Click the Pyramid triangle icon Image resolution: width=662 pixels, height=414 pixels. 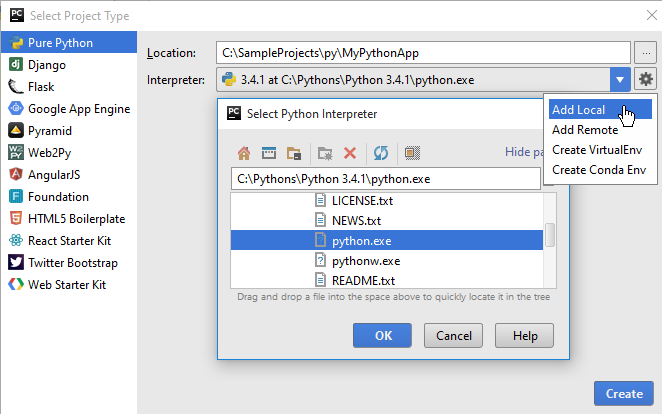click(x=16, y=130)
